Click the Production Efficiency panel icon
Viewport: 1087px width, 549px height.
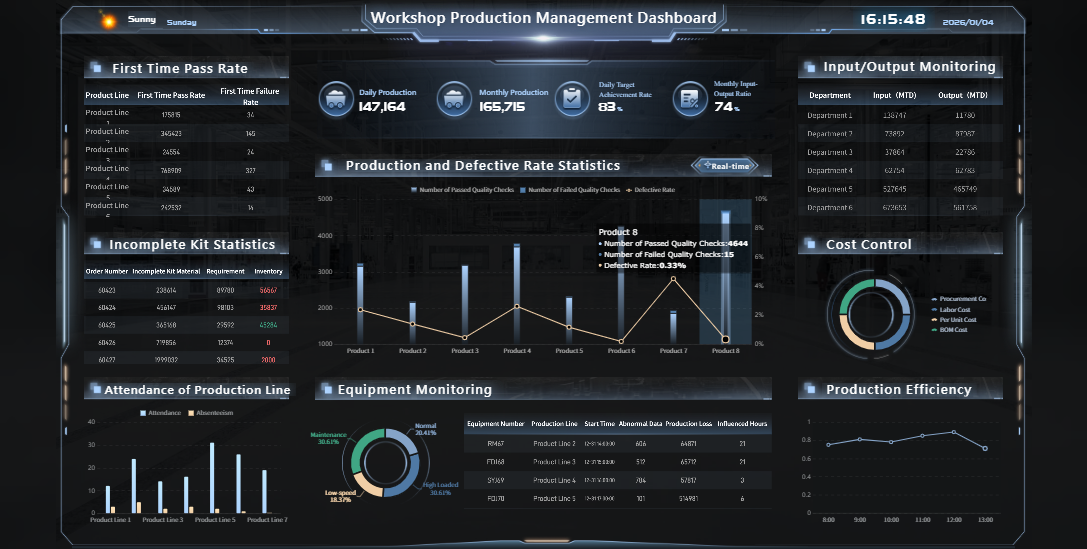click(x=810, y=390)
